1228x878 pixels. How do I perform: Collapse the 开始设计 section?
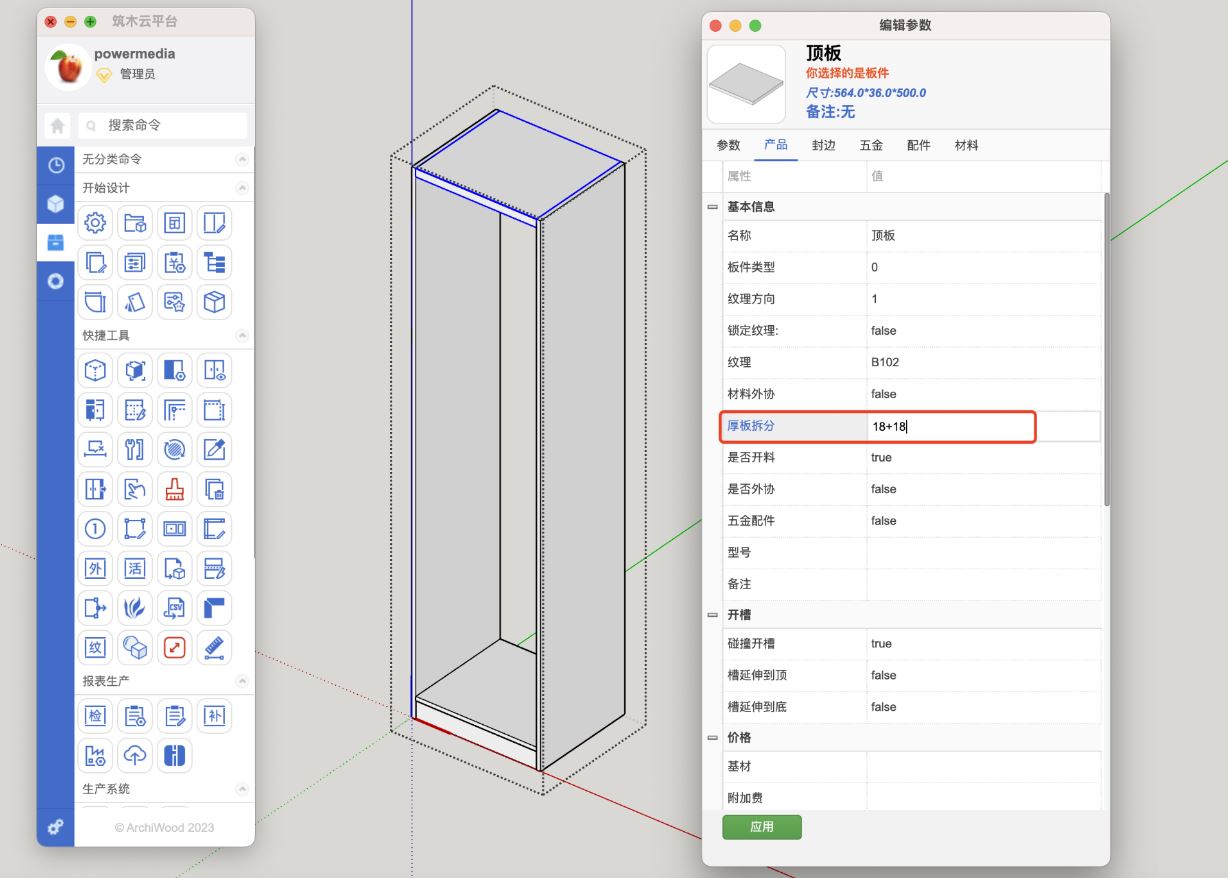(x=241, y=188)
